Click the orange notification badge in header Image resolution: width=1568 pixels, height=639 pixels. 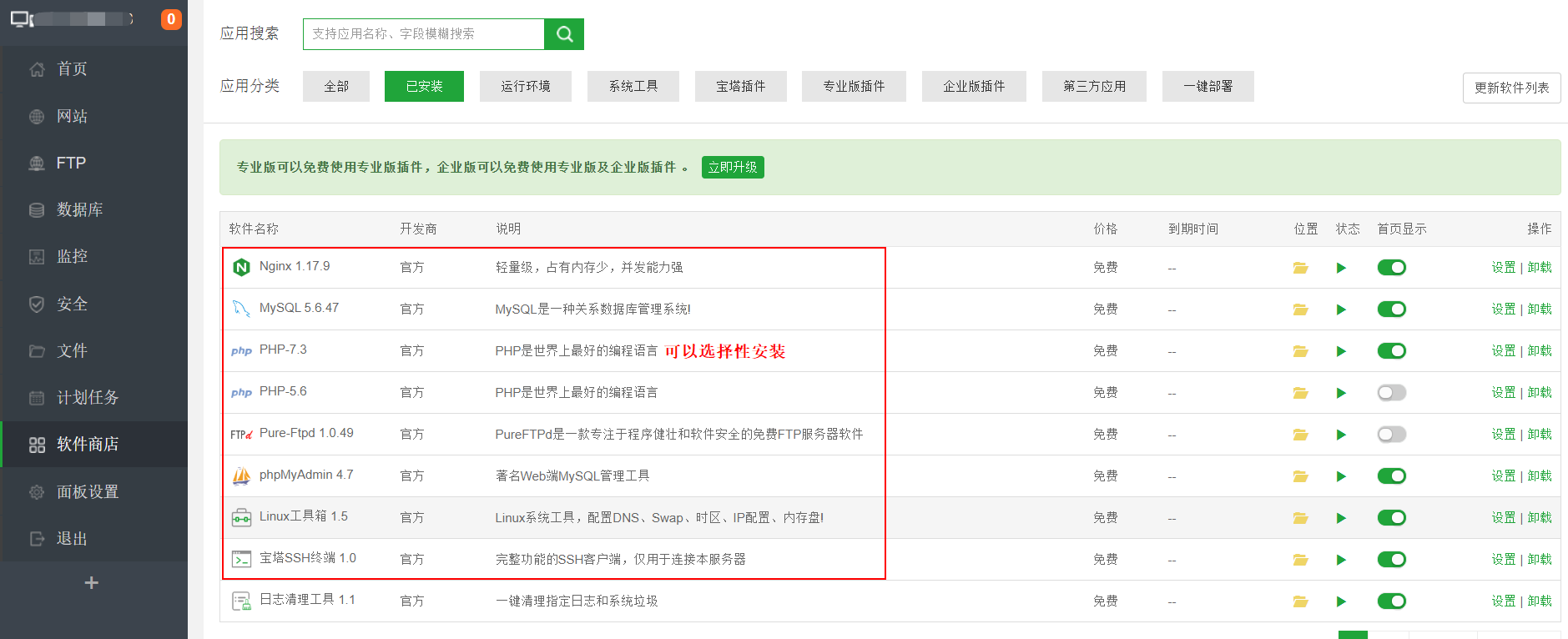[171, 19]
